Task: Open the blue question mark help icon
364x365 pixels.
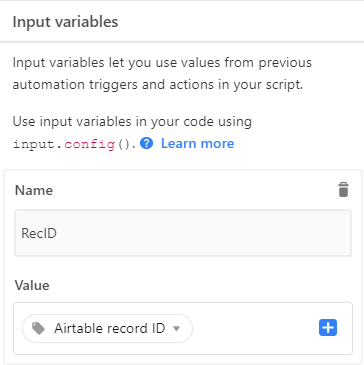Action: coord(146,144)
